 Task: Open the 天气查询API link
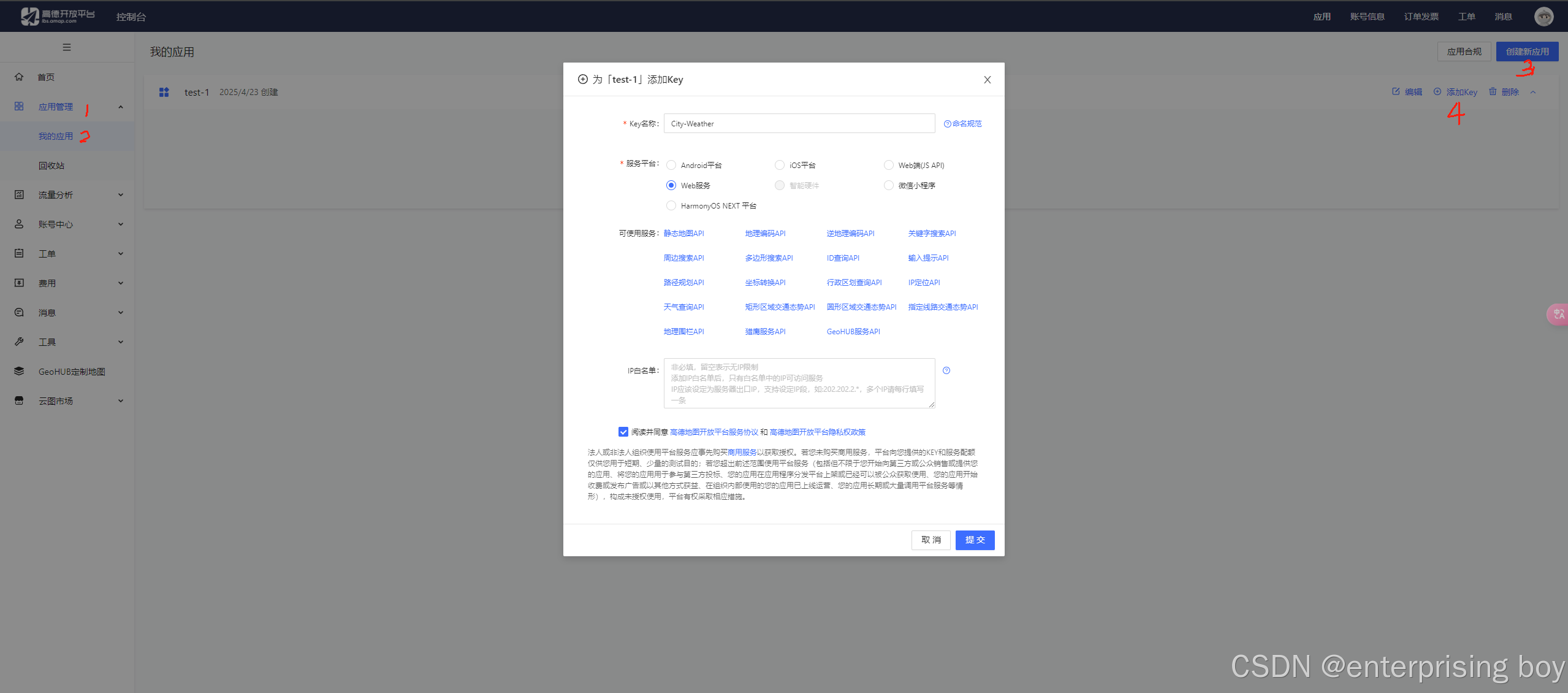tap(683, 307)
